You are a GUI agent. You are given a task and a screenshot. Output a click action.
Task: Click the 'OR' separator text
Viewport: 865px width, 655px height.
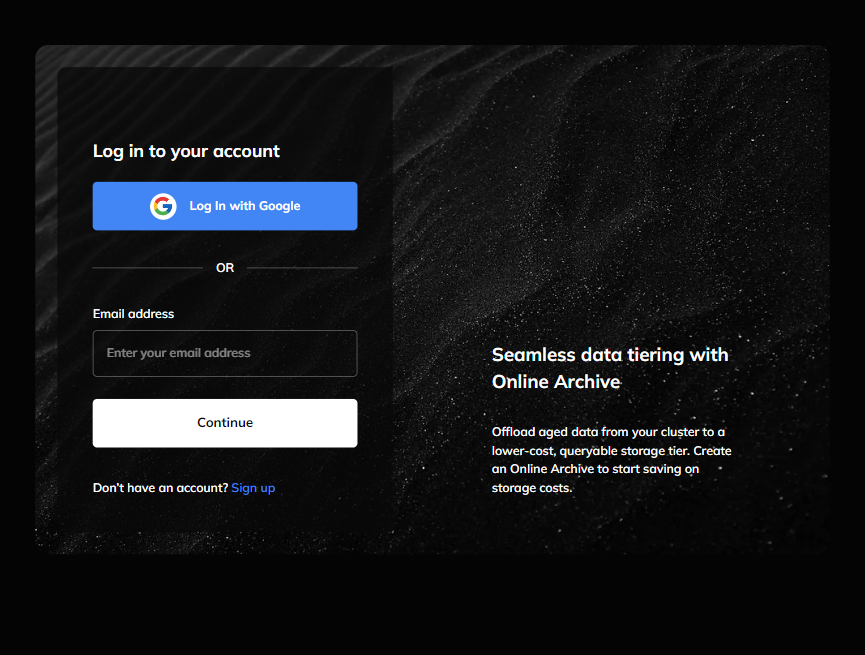click(225, 268)
